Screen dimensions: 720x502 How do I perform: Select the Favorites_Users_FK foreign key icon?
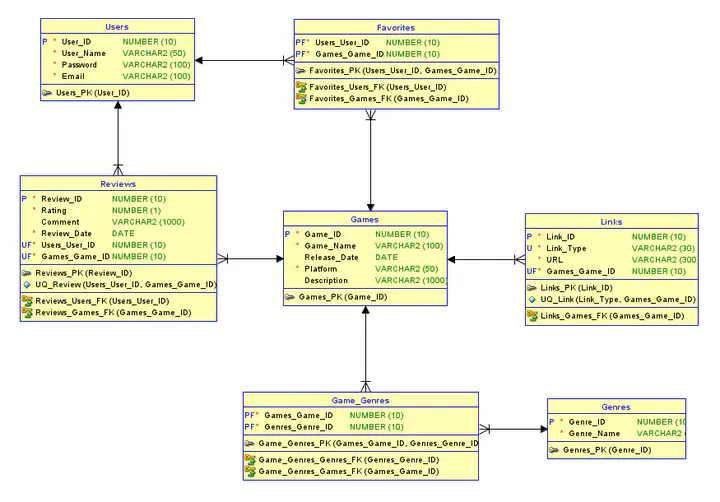[301, 87]
